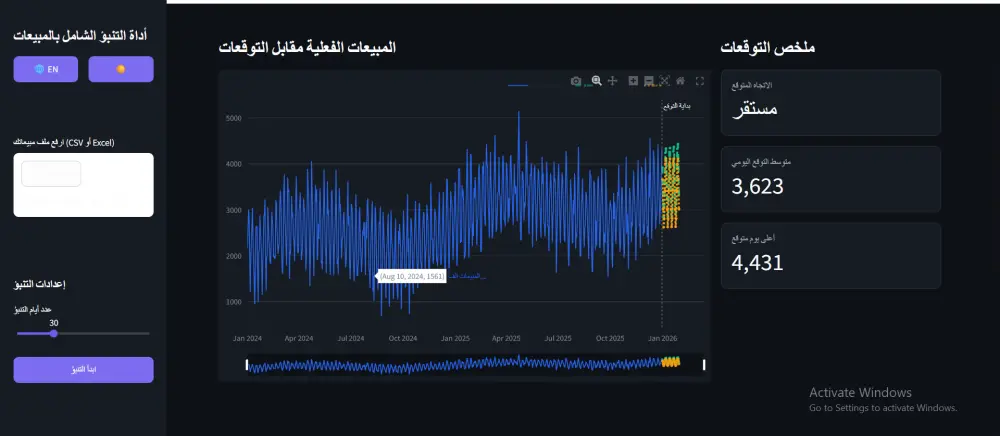This screenshot has width=1000, height=436.
Task: Click the مستقر trend value card
Action: [x=831, y=103]
